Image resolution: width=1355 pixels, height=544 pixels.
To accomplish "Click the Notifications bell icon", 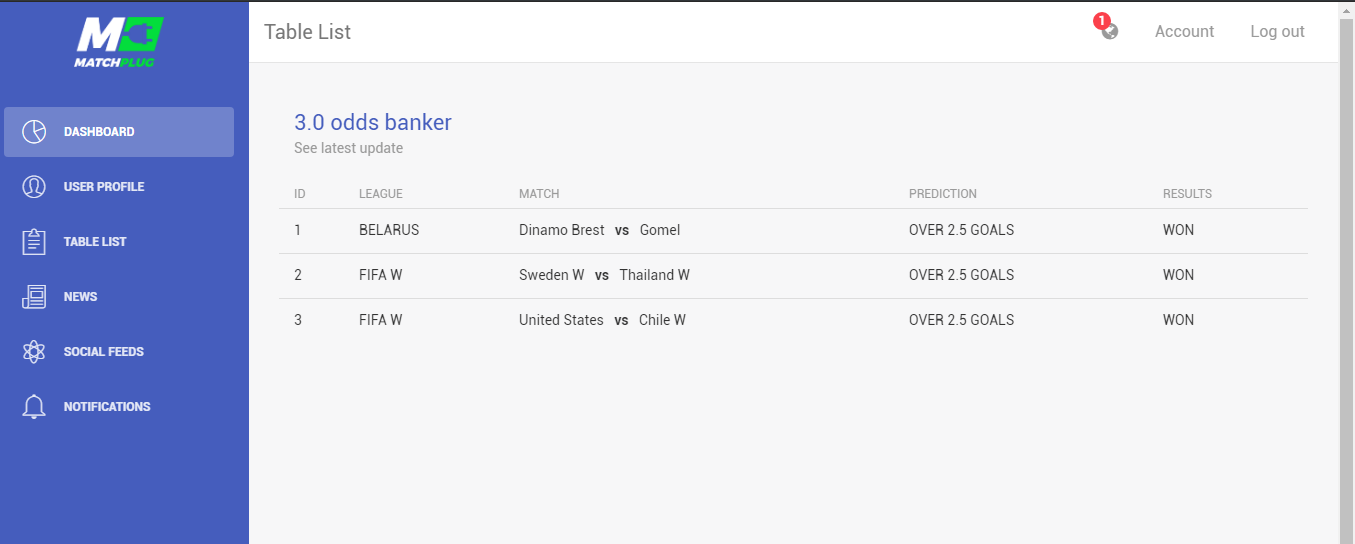I will (34, 407).
